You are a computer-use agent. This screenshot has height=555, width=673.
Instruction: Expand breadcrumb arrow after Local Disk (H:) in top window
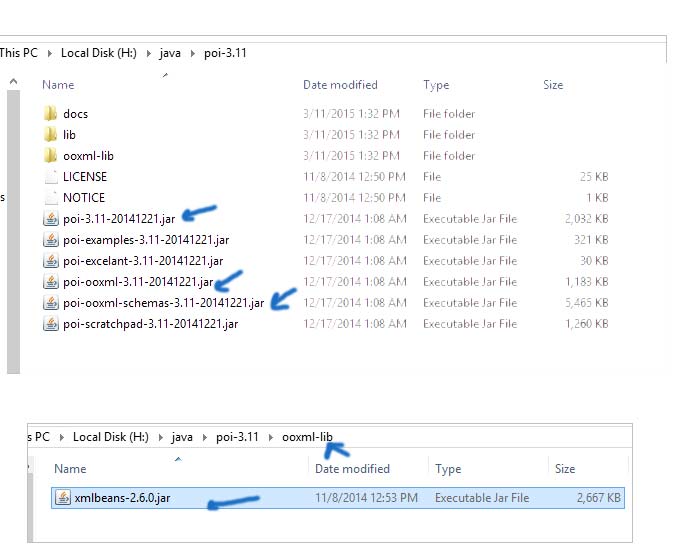(149, 53)
